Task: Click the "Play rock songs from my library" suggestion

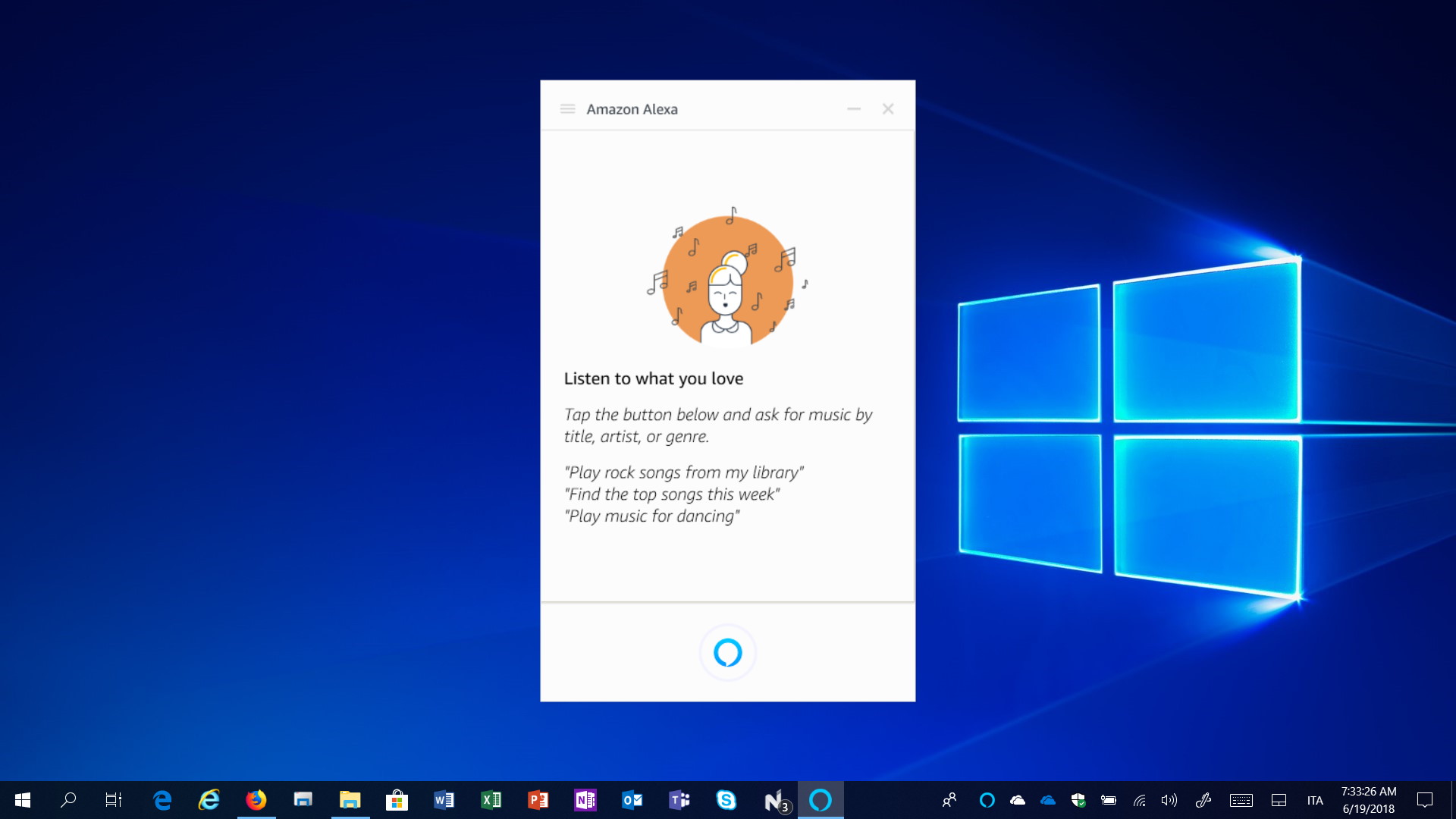Action: (x=683, y=472)
